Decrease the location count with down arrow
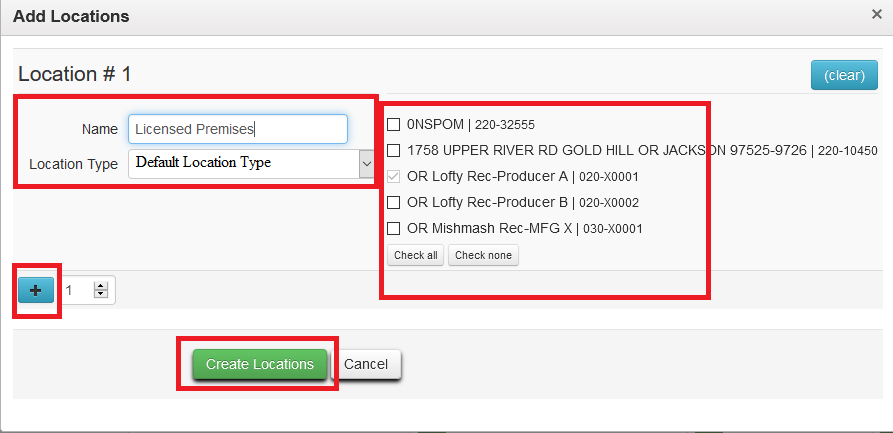The image size is (893, 433). tap(100, 295)
